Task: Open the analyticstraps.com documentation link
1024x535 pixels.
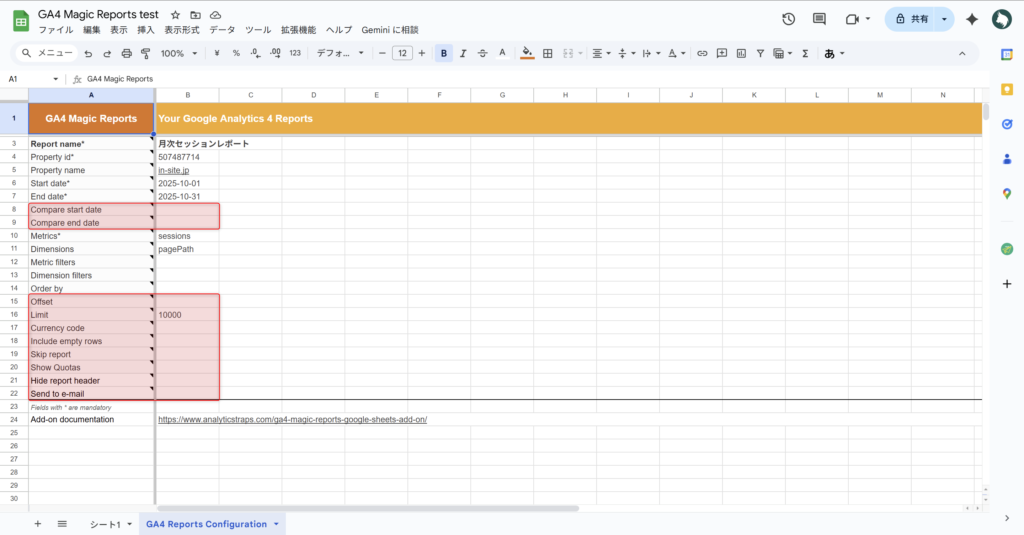Action: coord(292,419)
